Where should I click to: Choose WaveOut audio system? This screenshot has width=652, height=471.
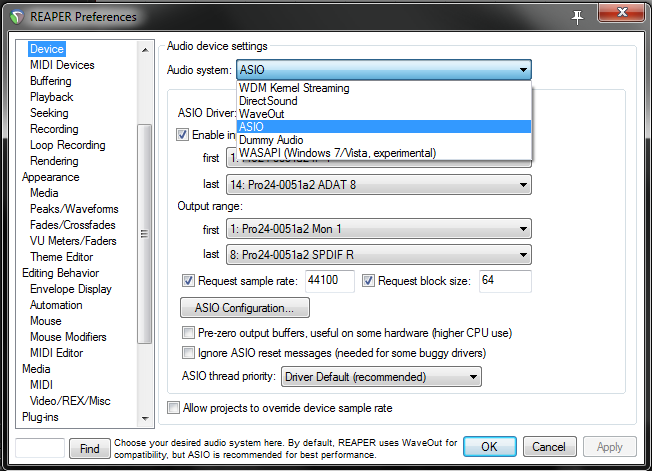click(384, 114)
